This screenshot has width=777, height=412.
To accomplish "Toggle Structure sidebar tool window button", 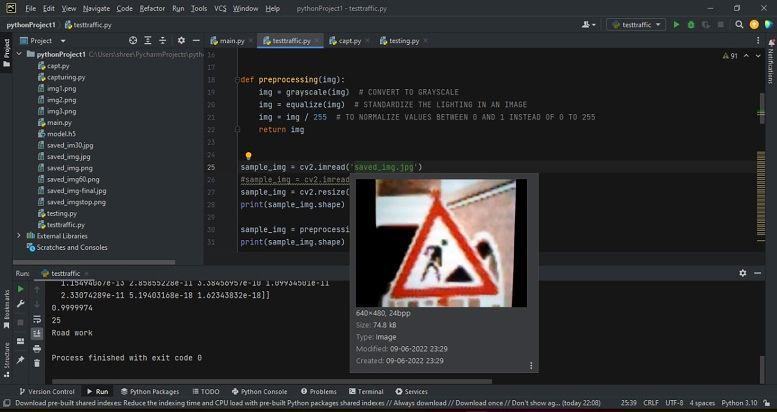I will click(x=6, y=358).
